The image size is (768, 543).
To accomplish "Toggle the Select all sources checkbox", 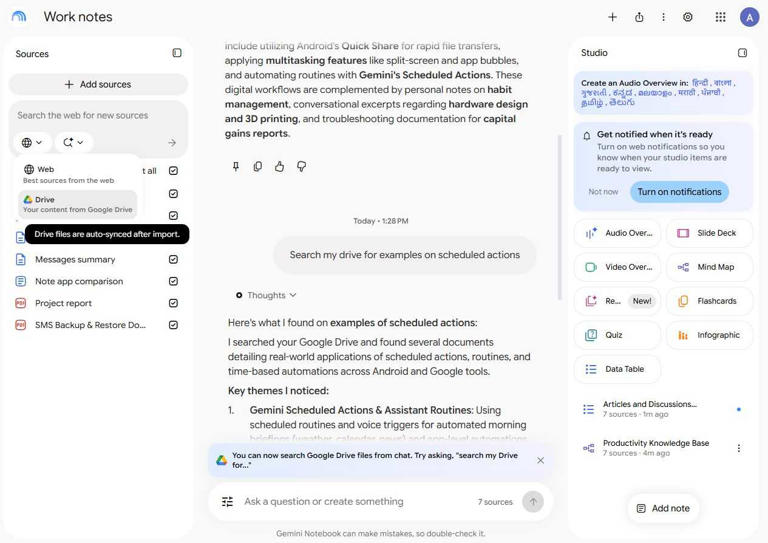I will pos(173,170).
